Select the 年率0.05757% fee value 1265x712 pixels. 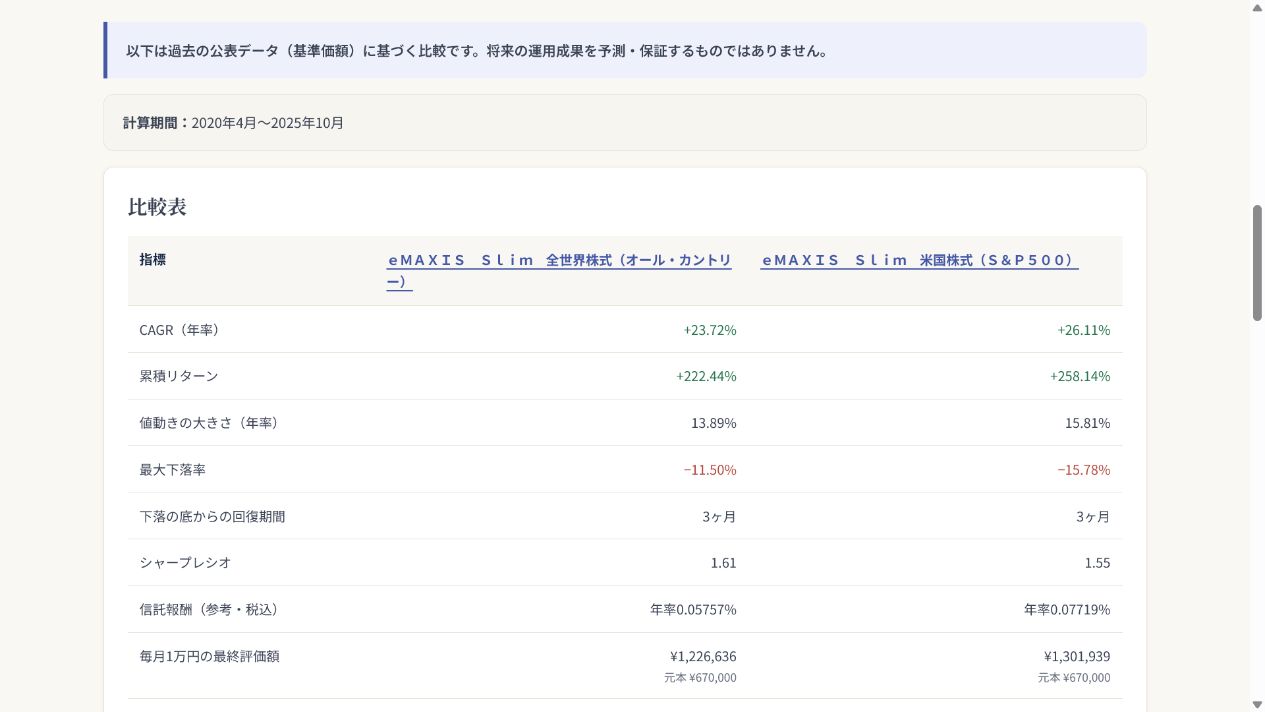(693, 610)
